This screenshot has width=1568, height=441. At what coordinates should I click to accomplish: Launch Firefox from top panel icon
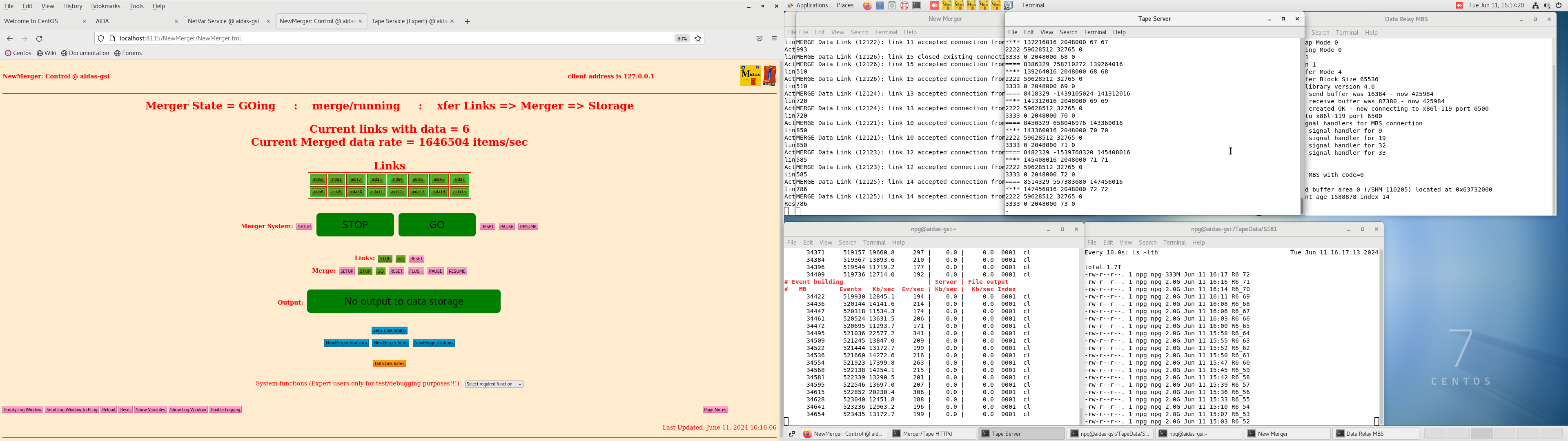point(867,5)
